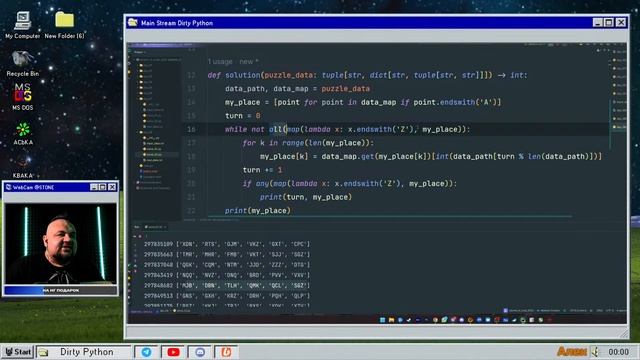640x360 pixels.
Task: Click 'print(my_place)' on line 22
Action: (x=258, y=211)
